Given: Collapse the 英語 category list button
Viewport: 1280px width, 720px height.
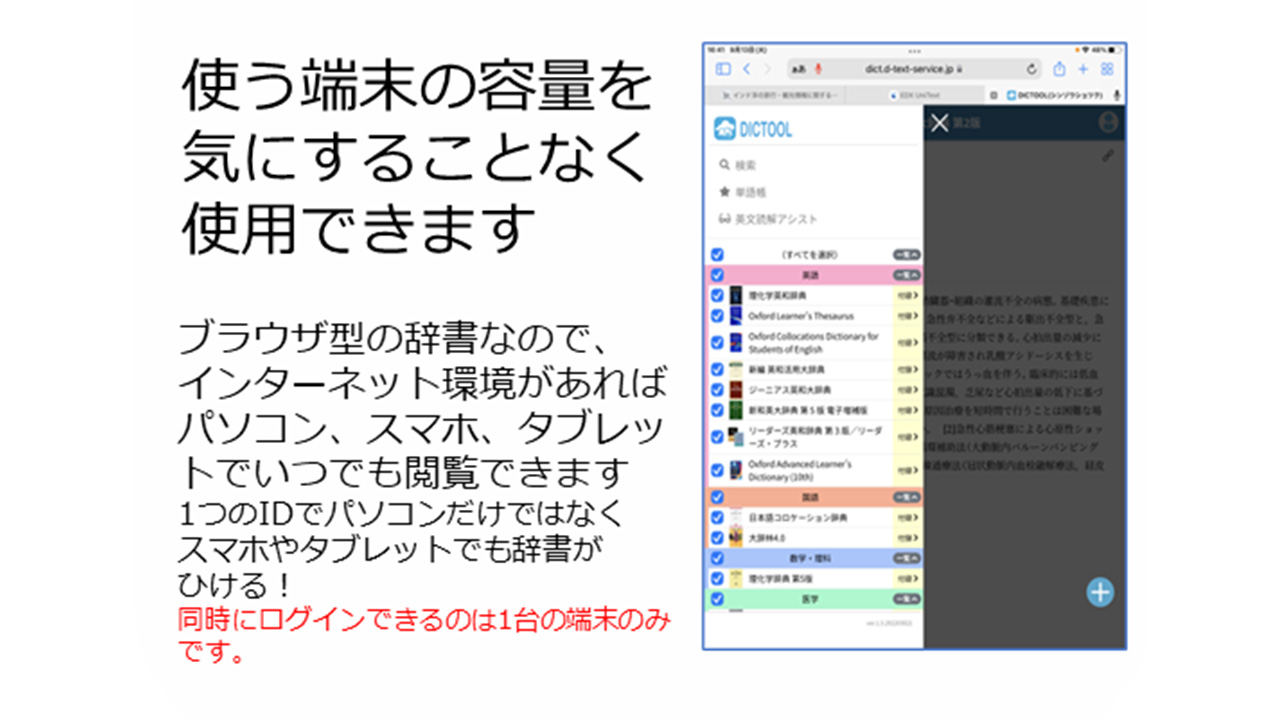Looking at the screenshot, I should point(906,275).
